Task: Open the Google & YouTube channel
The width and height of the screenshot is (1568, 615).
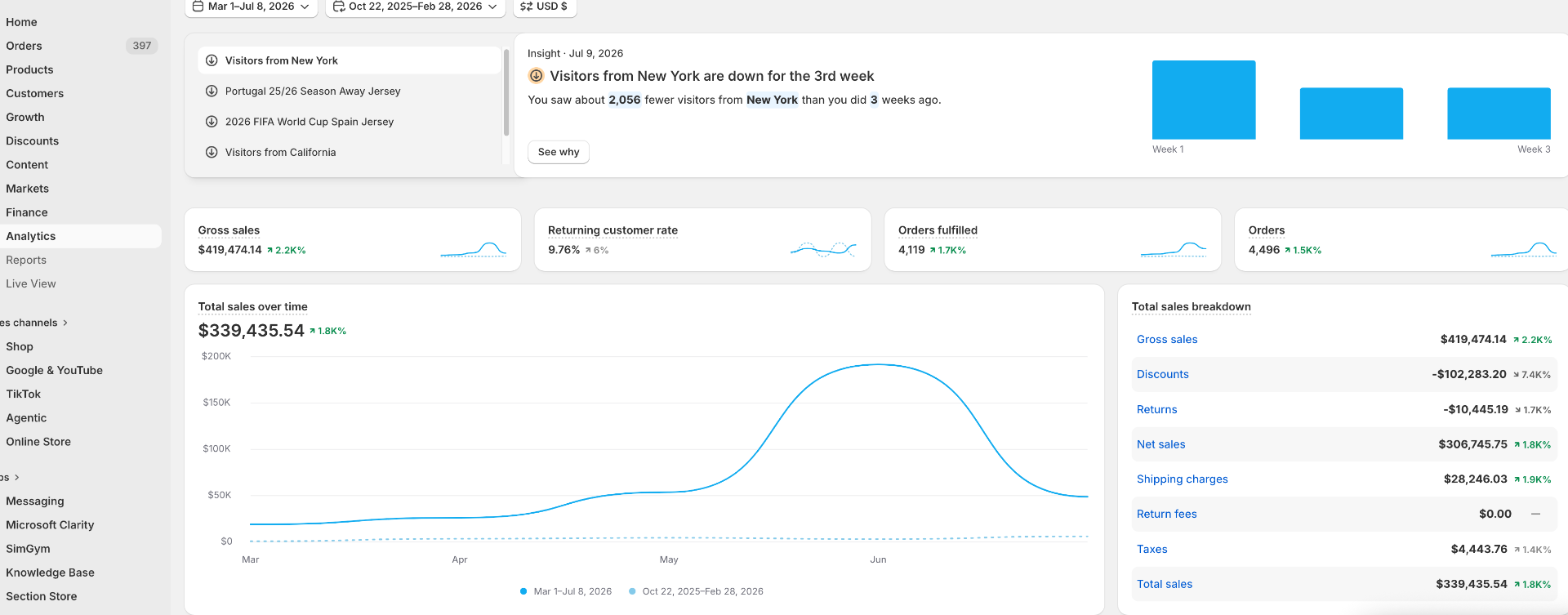Action: point(55,370)
